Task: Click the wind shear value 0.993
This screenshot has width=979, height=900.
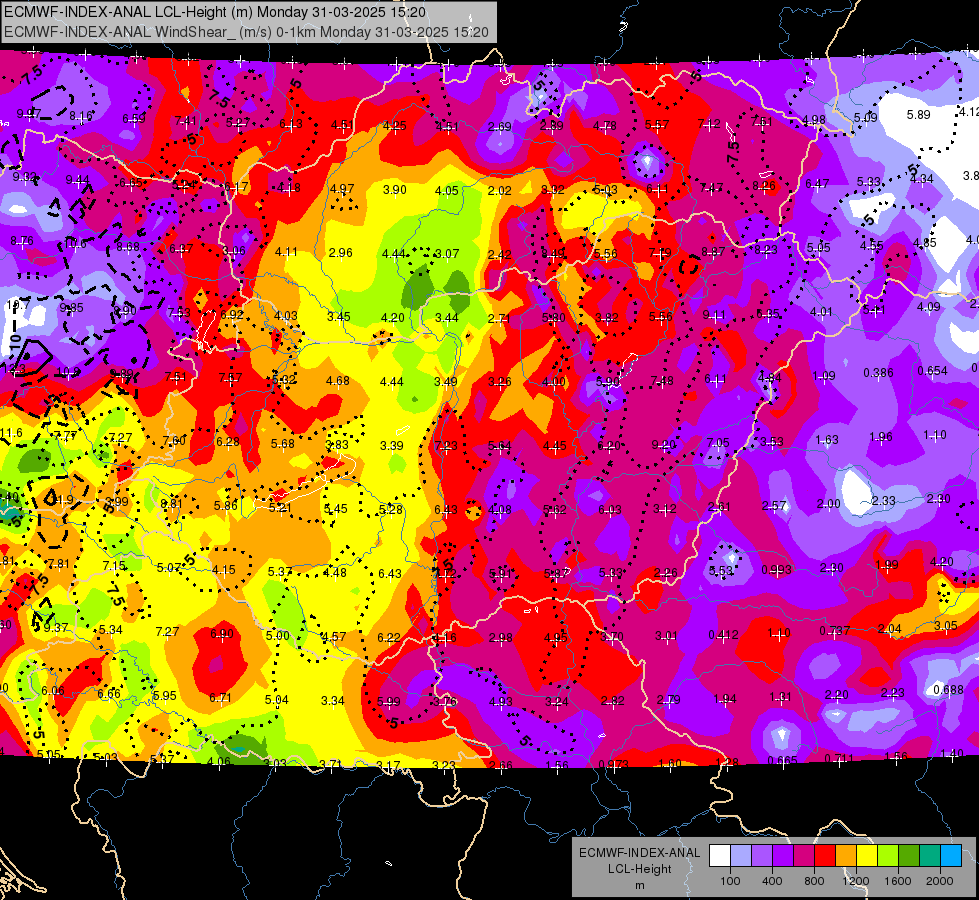Action: 776,570
